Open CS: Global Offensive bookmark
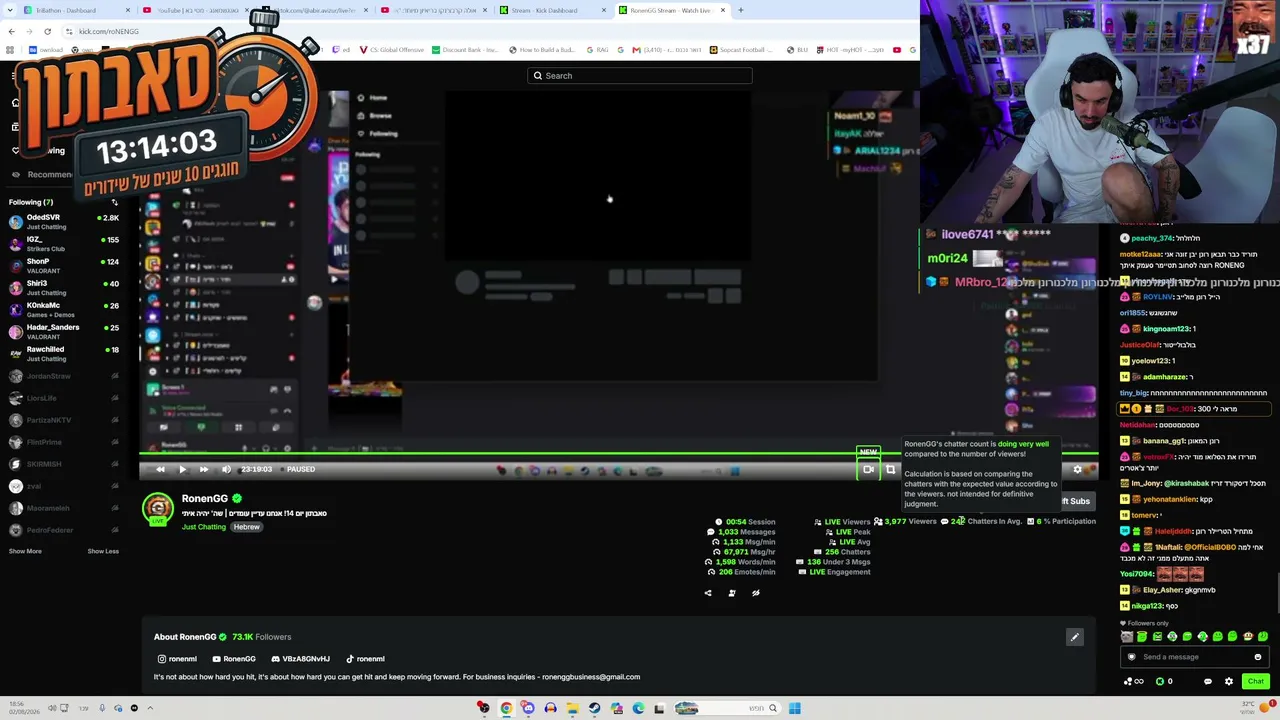 point(391,50)
